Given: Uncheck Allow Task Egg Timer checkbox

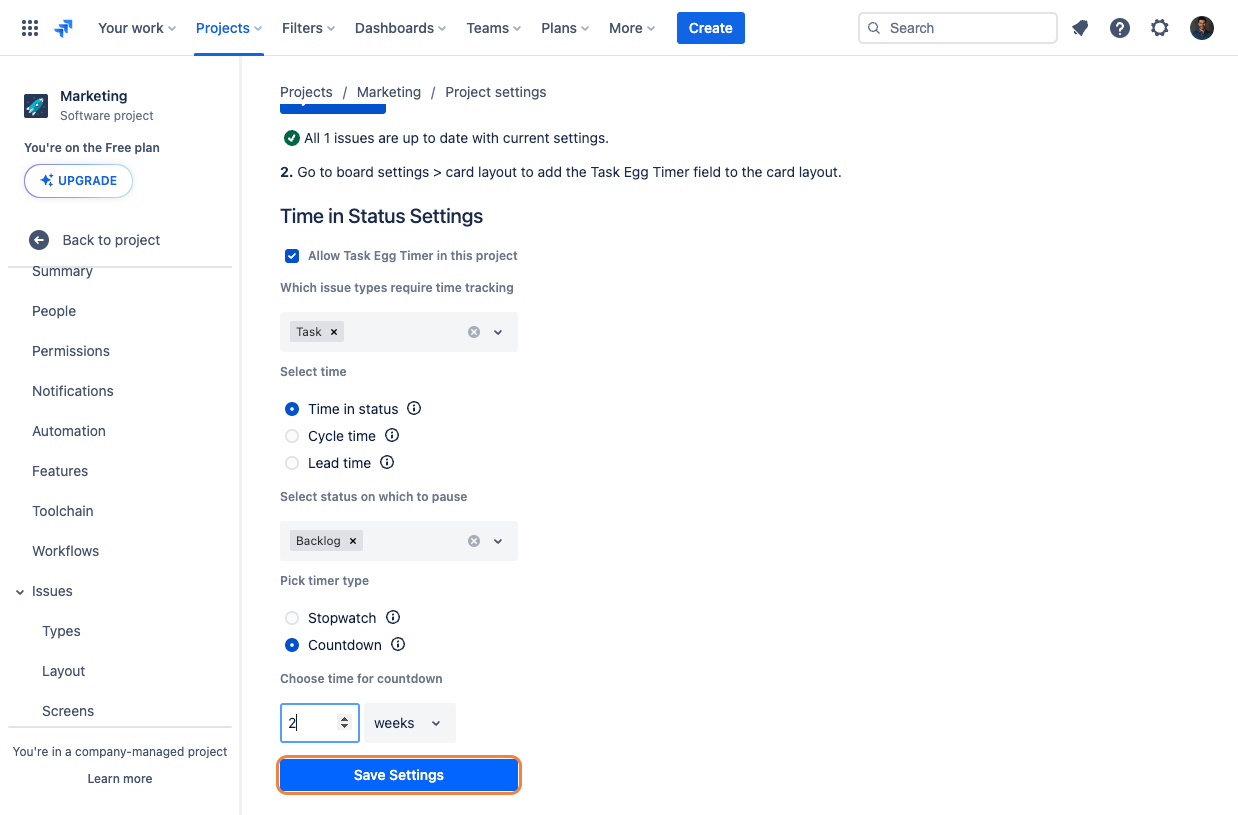Looking at the screenshot, I should tap(292, 256).
